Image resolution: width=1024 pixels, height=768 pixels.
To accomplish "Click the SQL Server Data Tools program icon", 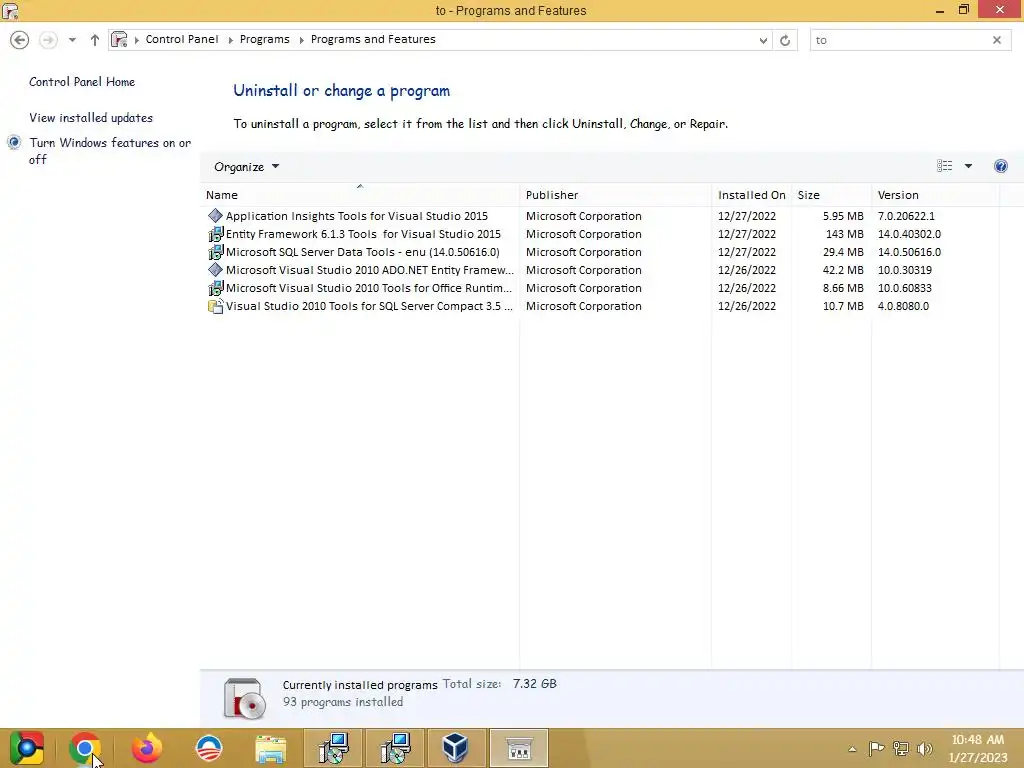I will [215, 252].
